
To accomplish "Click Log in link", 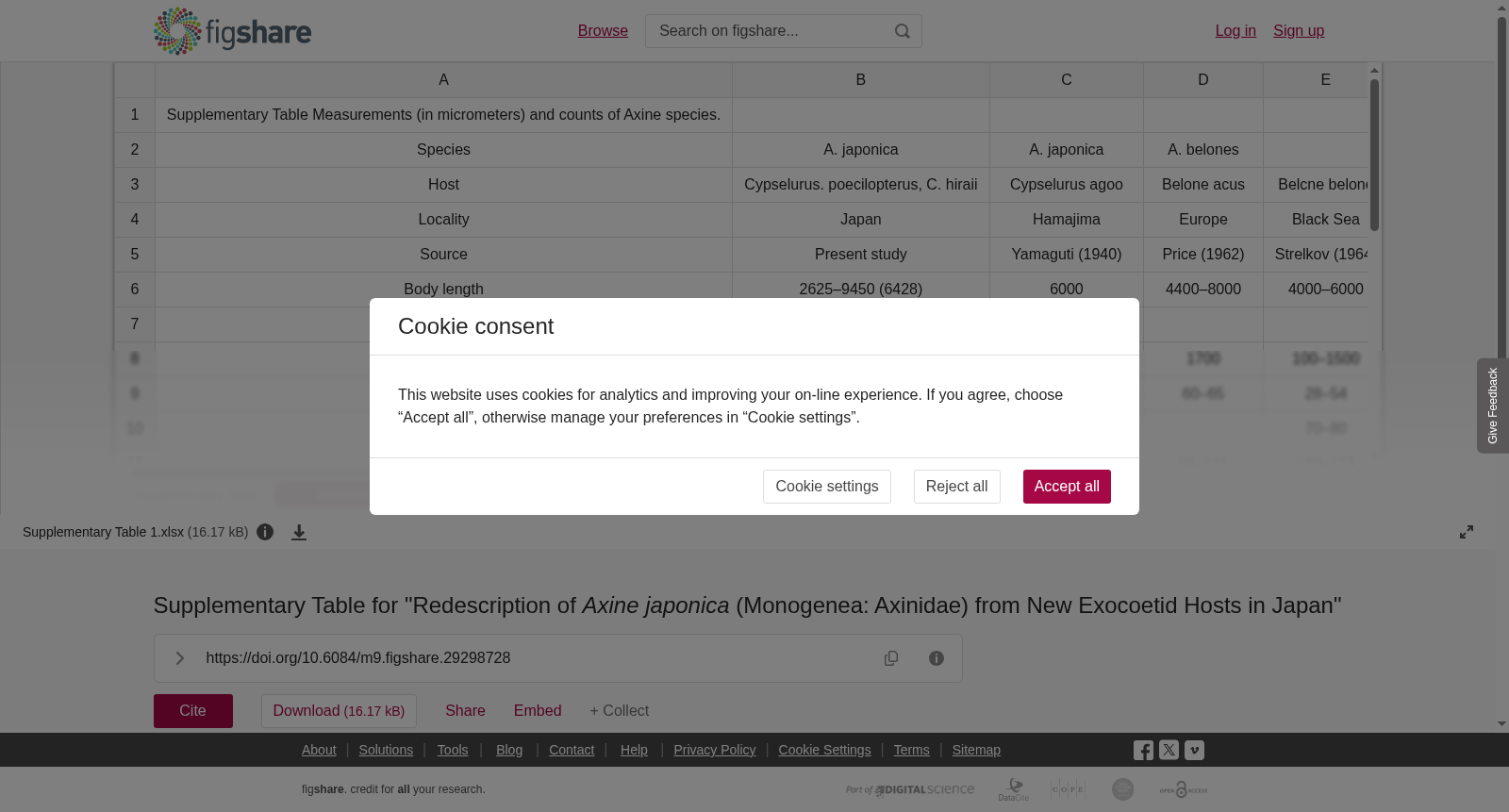I will tap(1235, 31).
